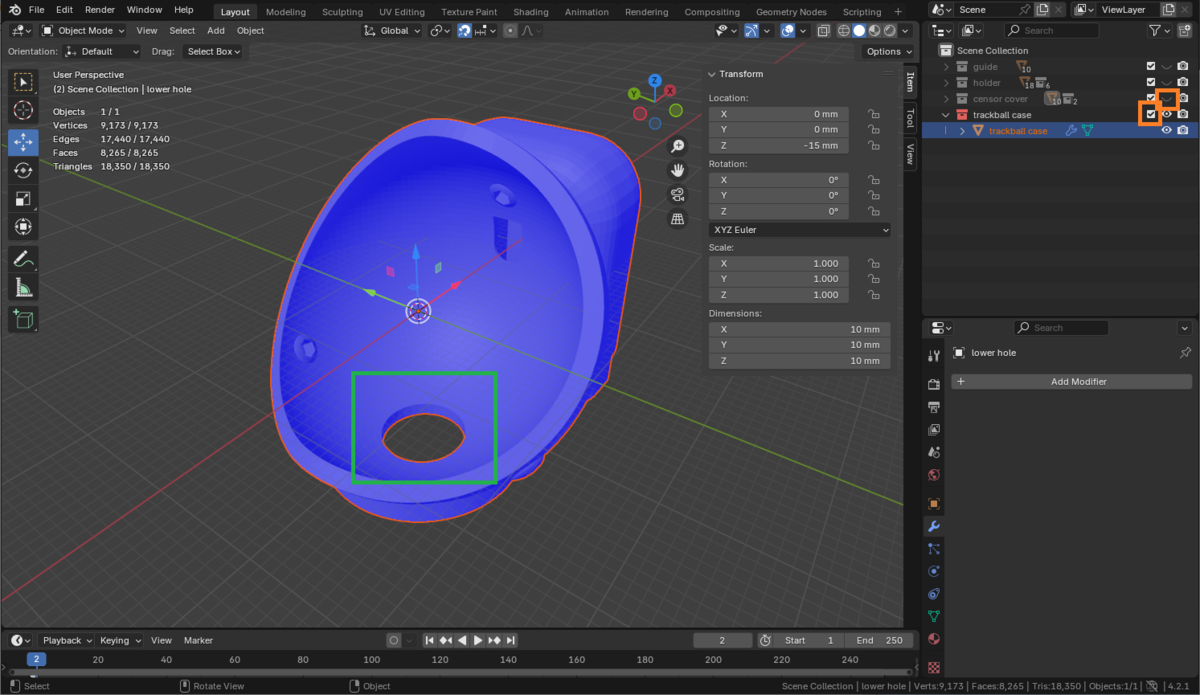Click the pan view hand icon

(x=678, y=171)
